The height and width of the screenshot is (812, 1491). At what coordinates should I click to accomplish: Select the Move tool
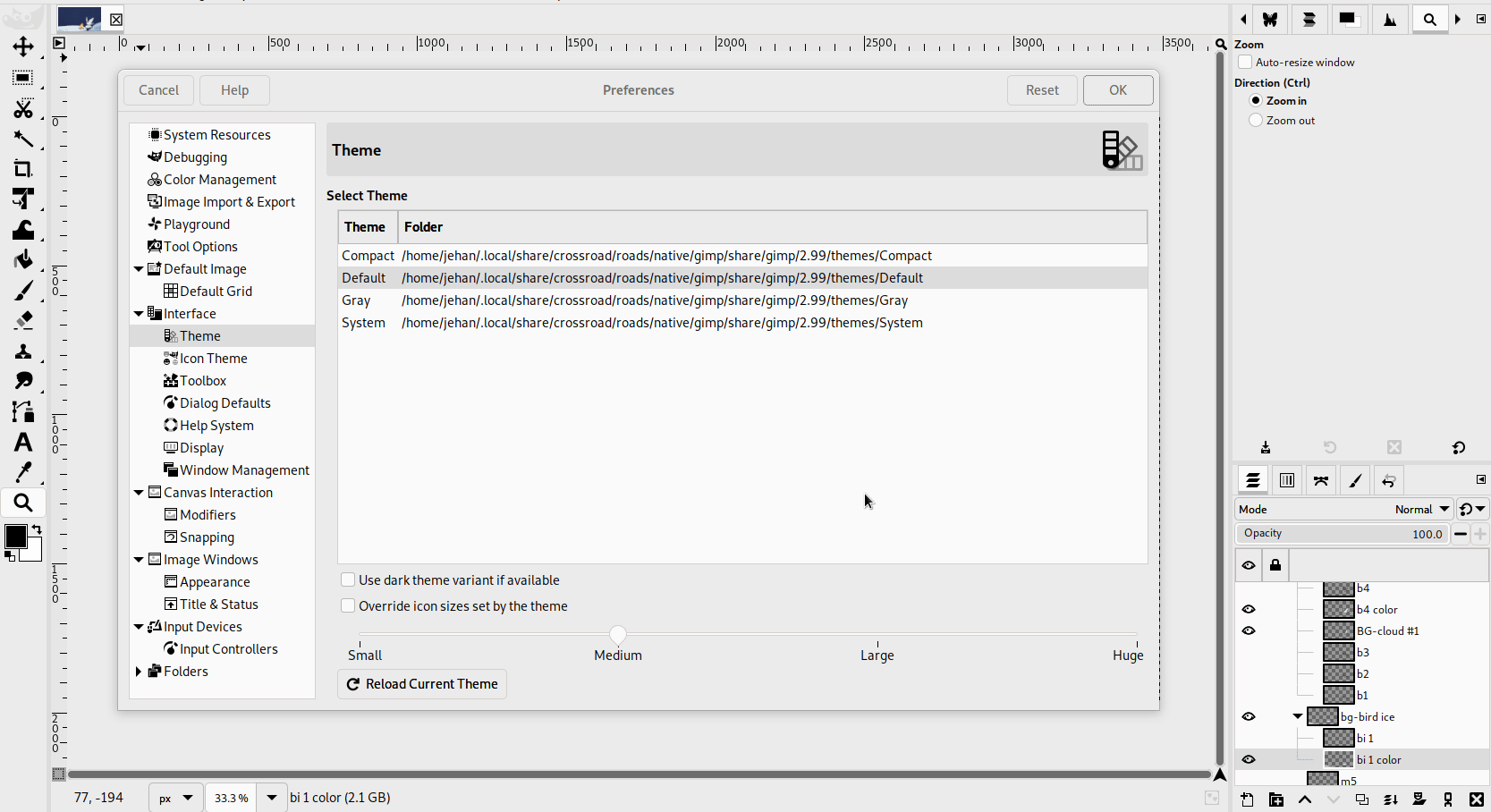tap(24, 47)
